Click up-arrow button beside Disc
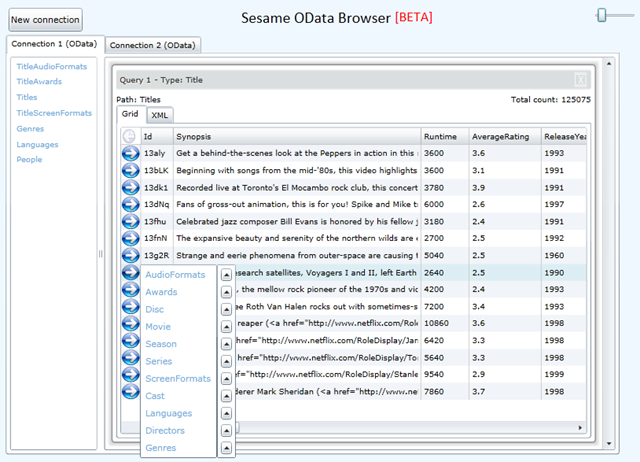This screenshot has width=640, height=462. [x=227, y=310]
